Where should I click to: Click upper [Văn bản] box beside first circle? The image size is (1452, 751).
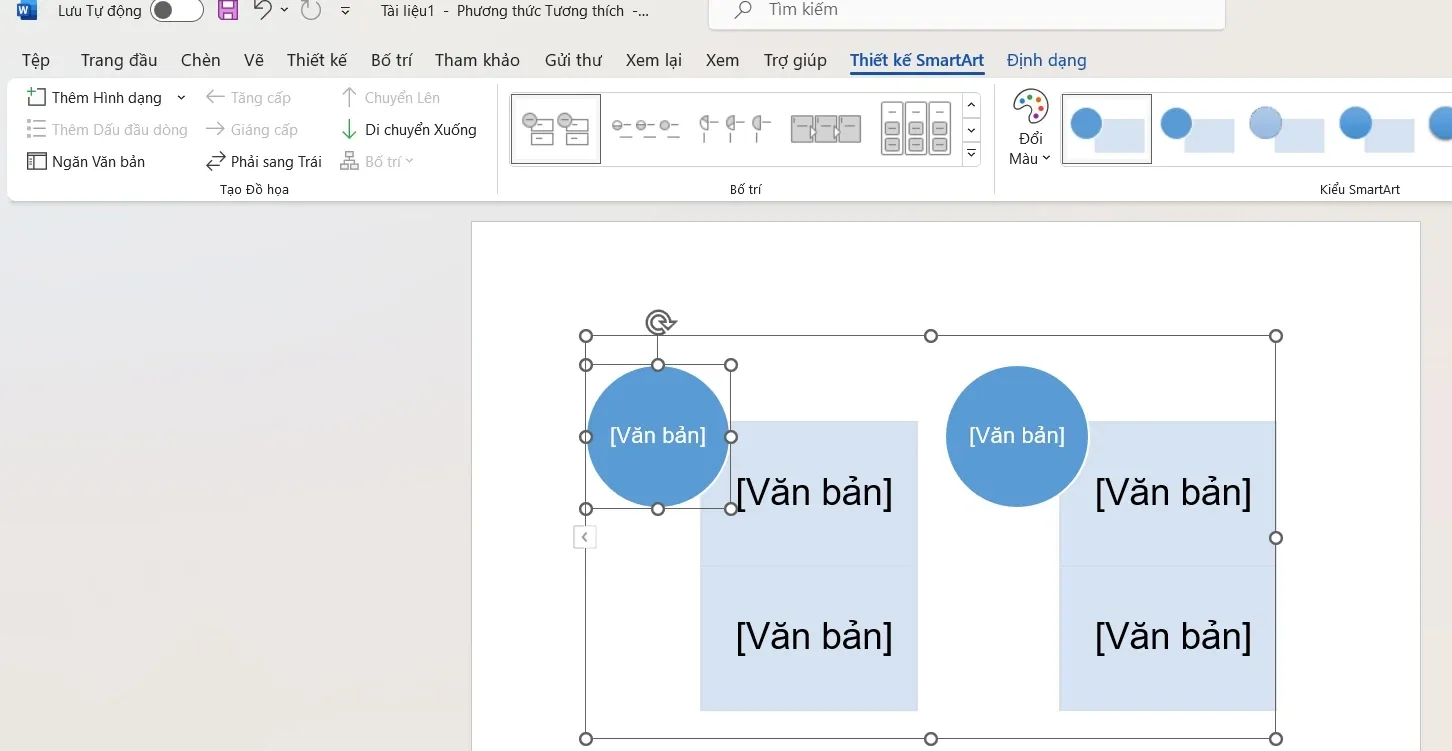814,493
